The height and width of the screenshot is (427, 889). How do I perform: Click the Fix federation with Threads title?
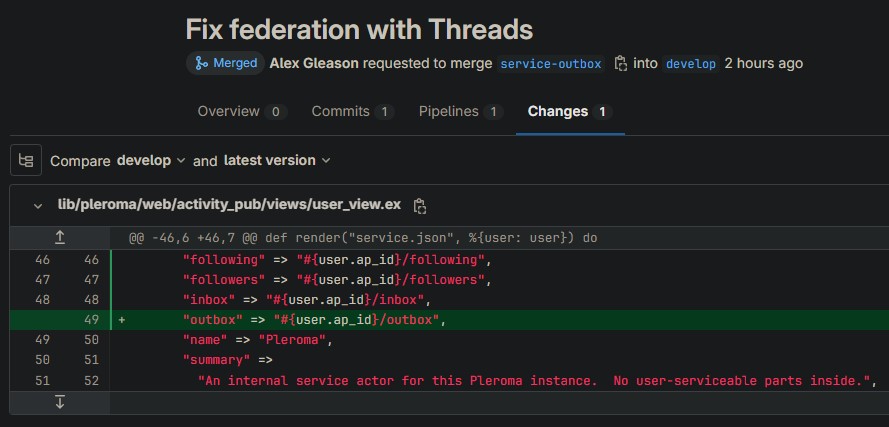tap(359, 29)
